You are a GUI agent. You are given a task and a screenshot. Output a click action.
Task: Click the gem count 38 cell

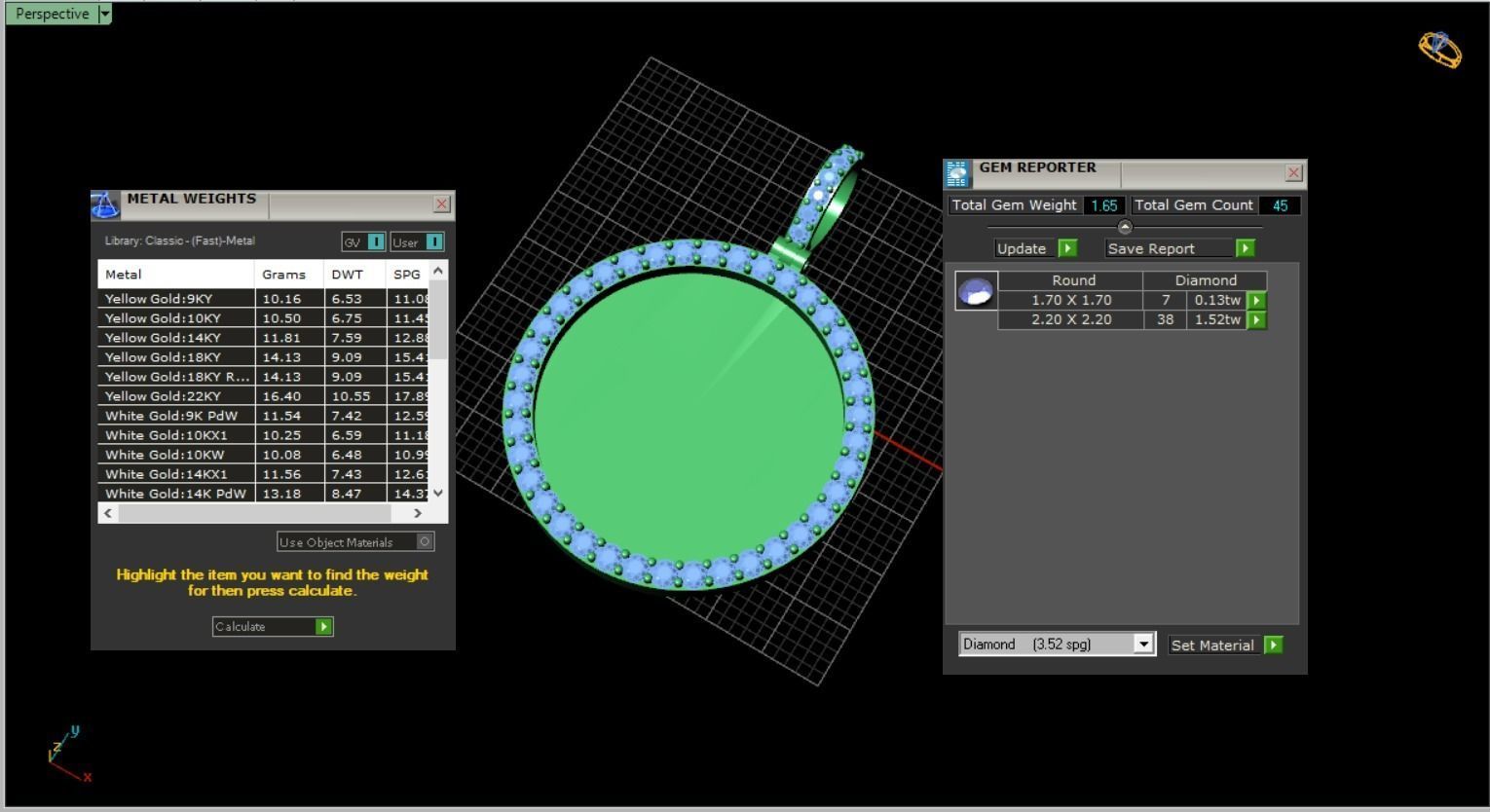(x=1165, y=319)
